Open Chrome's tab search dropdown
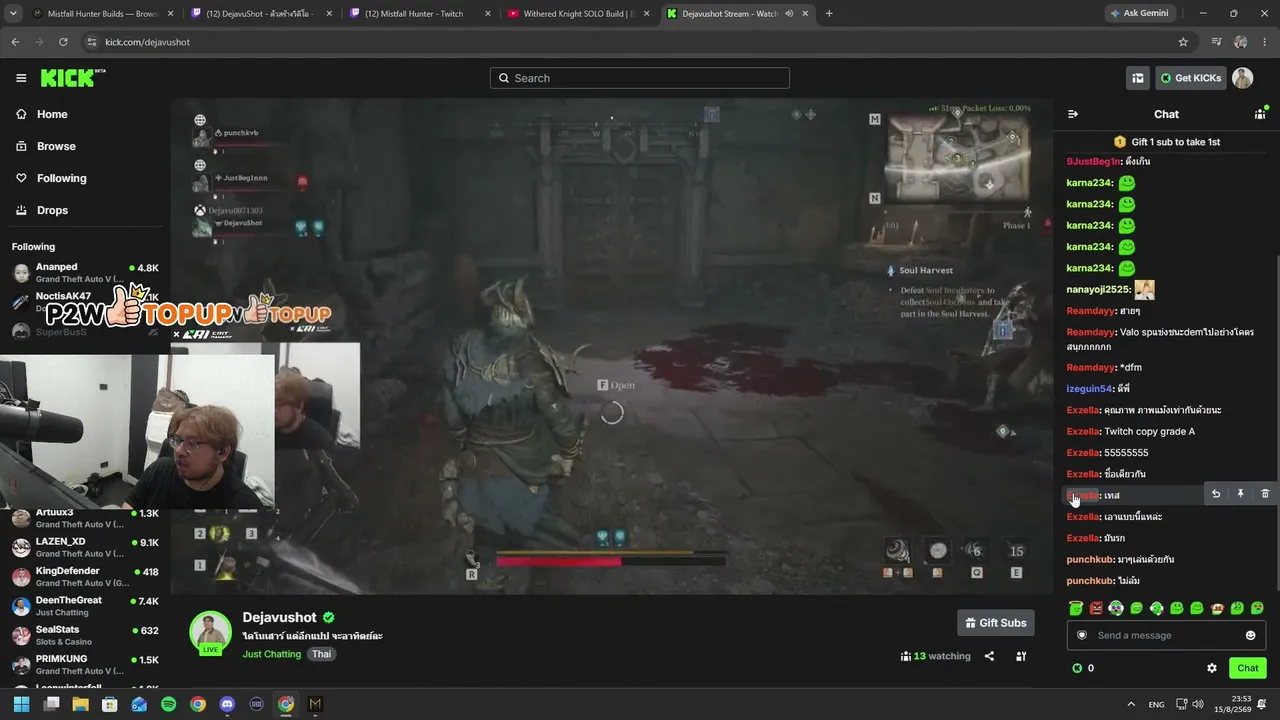The width and height of the screenshot is (1280, 720). tap(11, 13)
